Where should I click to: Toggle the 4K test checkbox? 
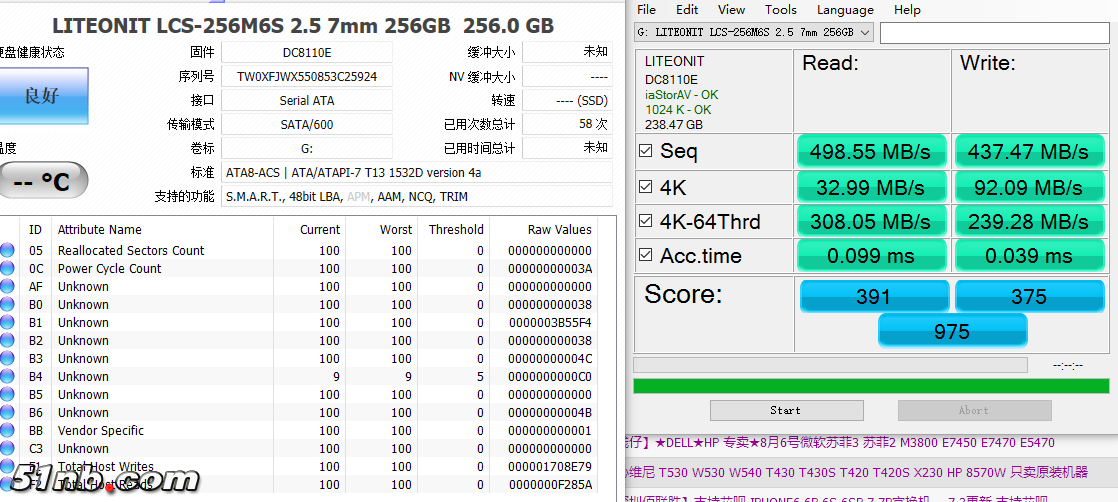[x=646, y=187]
